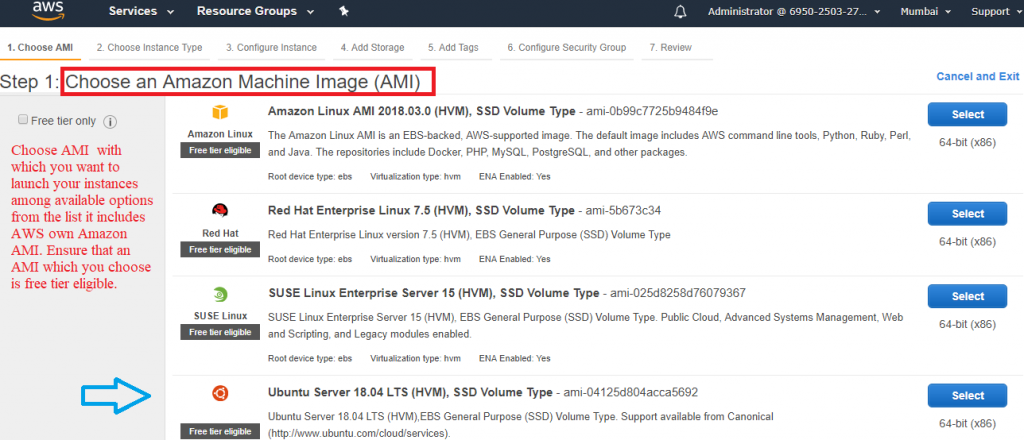Screen dimensions: 1024x440
Task: Open the Support dropdown menu
Action: pyautogui.click(x=995, y=12)
